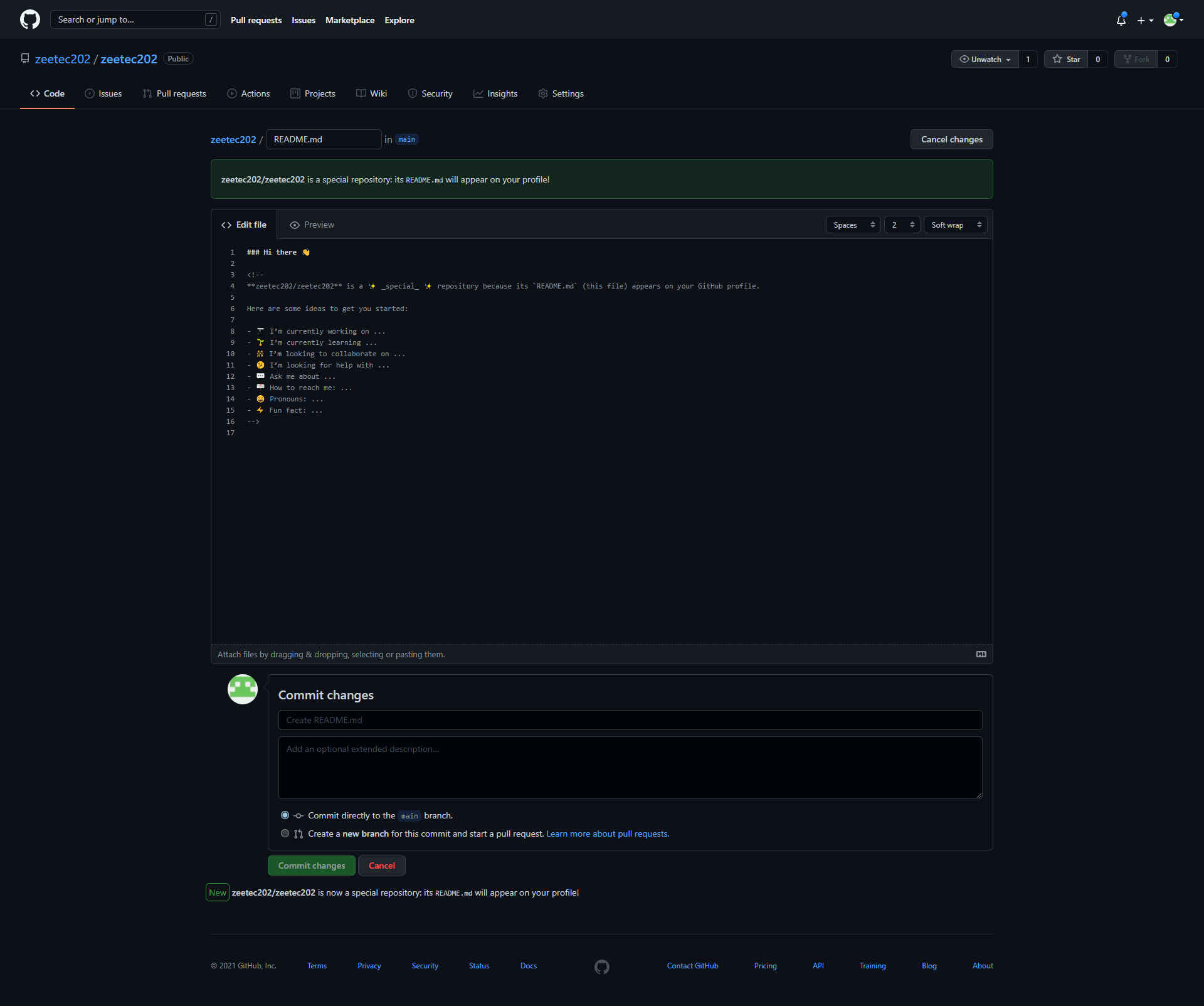This screenshot has height=1006, width=1204.
Task: Open the notifications bell
Action: pyautogui.click(x=1121, y=20)
